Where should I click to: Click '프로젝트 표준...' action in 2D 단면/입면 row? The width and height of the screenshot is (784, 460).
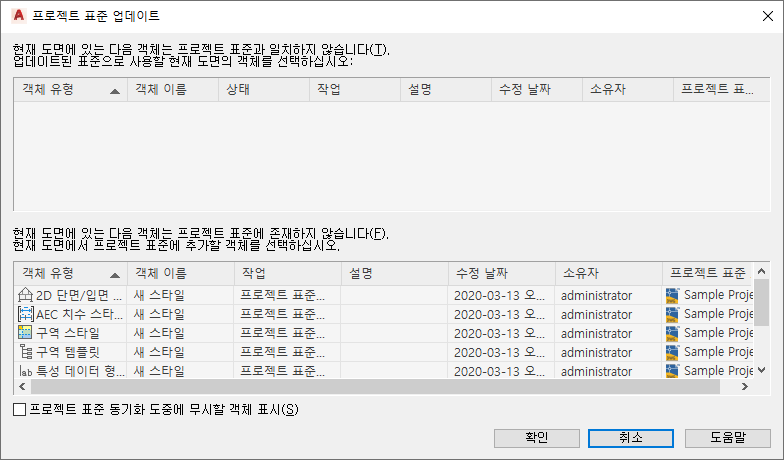(x=282, y=296)
